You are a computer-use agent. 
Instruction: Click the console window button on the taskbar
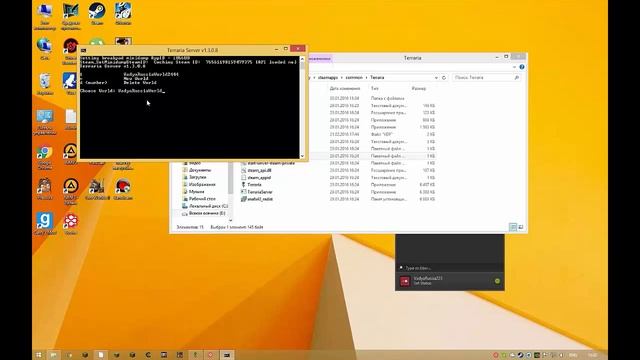(x=227, y=355)
